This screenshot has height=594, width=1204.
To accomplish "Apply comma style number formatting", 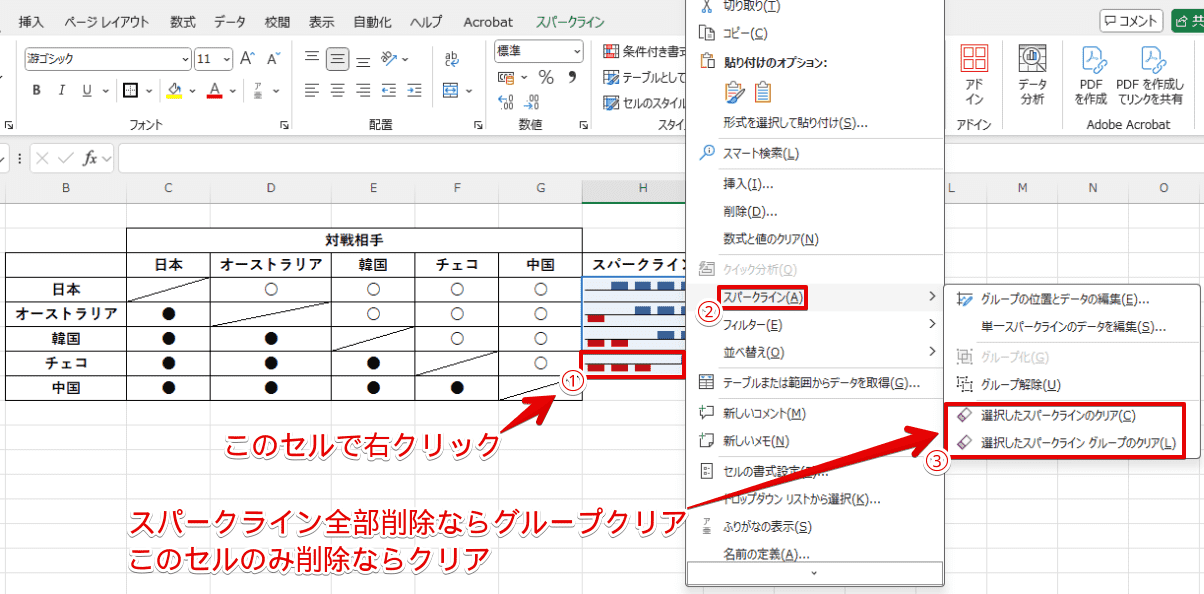I will (x=573, y=76).
